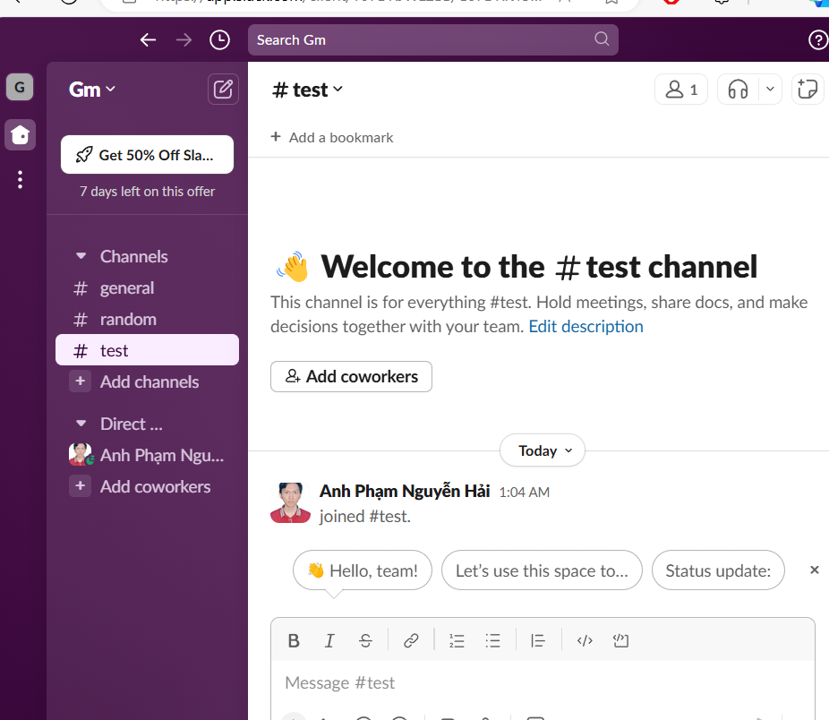This screenshot has height=720, width=829.
Task: View channel members count
Action: tap(681, 89)
